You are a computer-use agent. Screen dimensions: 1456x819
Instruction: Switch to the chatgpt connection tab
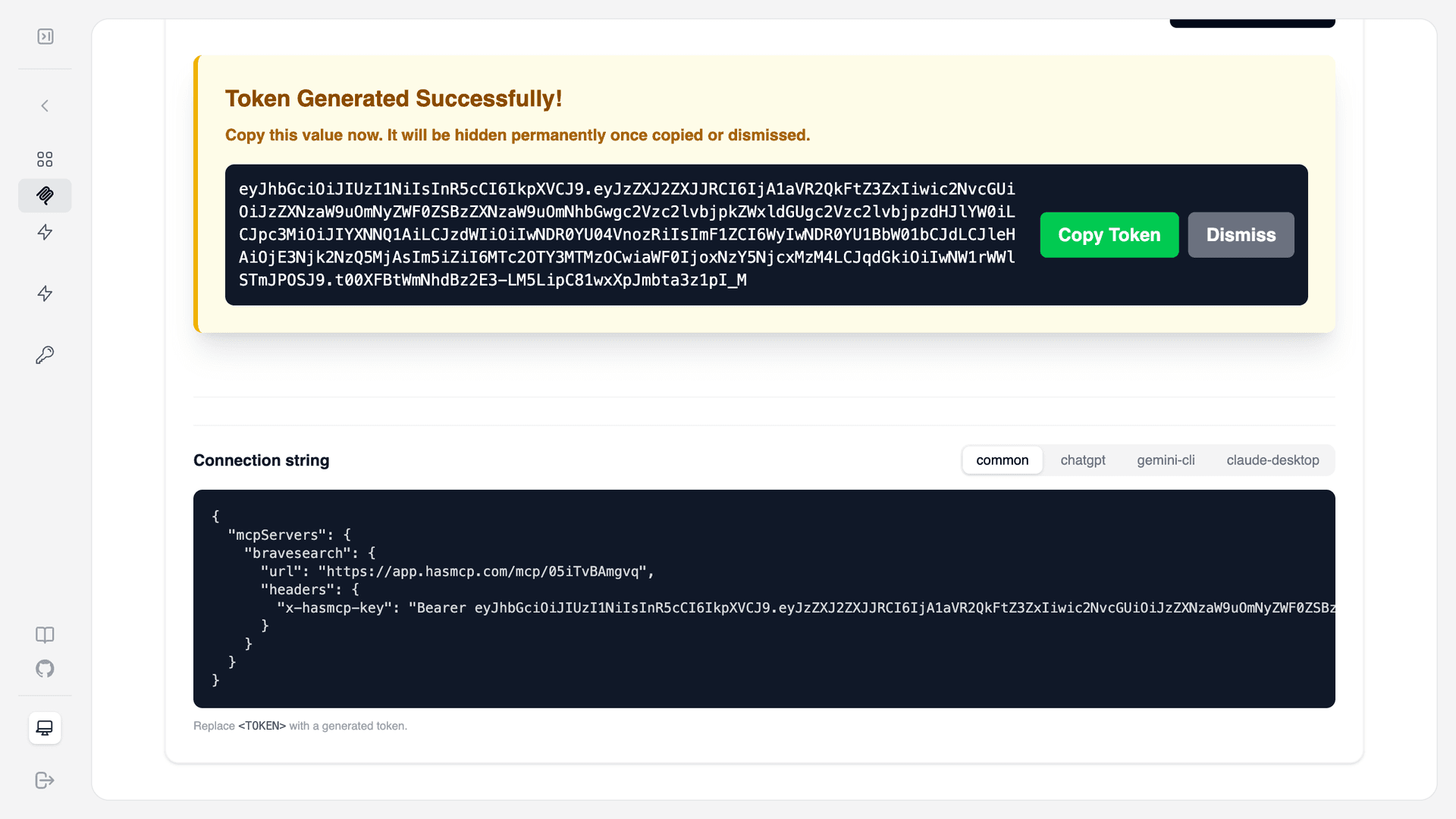tap(1082, 460)
